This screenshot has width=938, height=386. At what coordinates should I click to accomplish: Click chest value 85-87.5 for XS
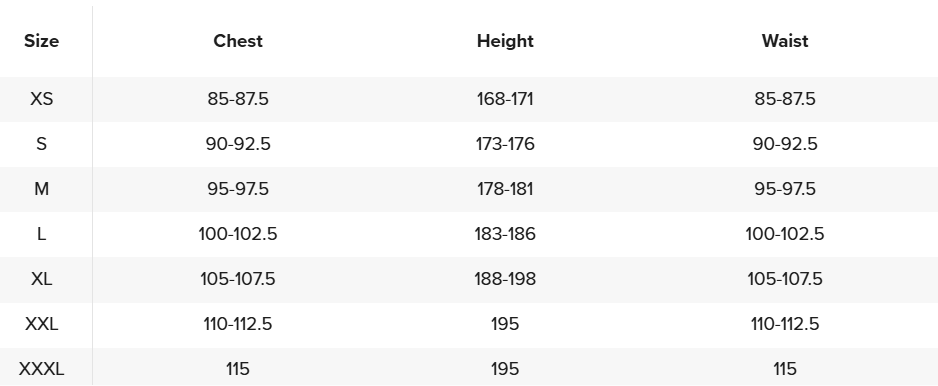click(x=237, y=99)
